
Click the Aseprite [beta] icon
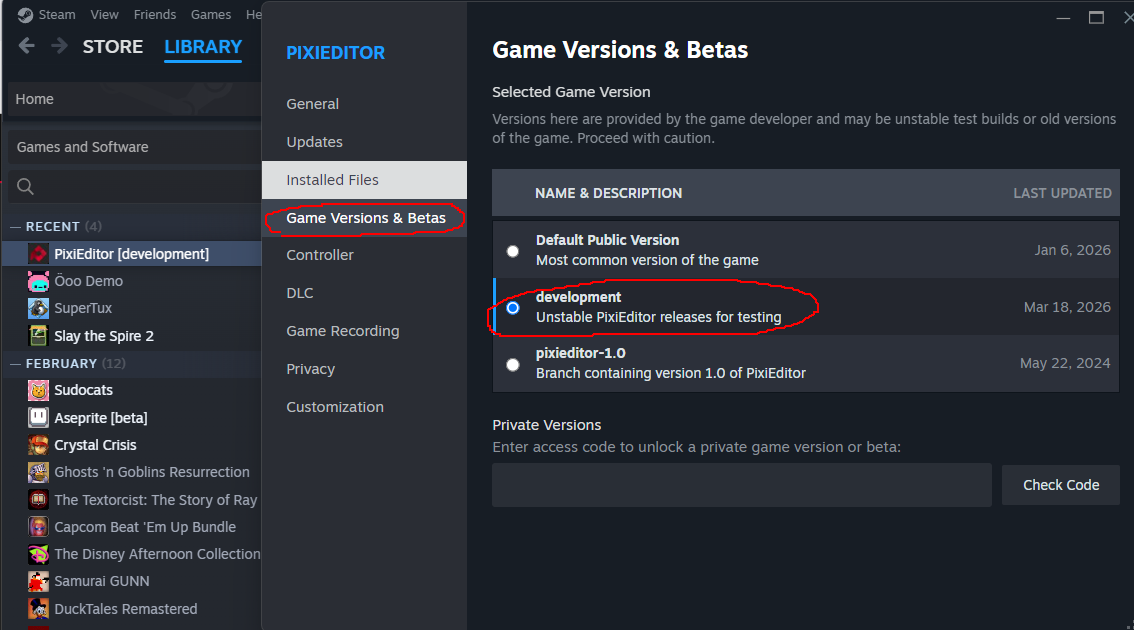[x=38, y=418]
